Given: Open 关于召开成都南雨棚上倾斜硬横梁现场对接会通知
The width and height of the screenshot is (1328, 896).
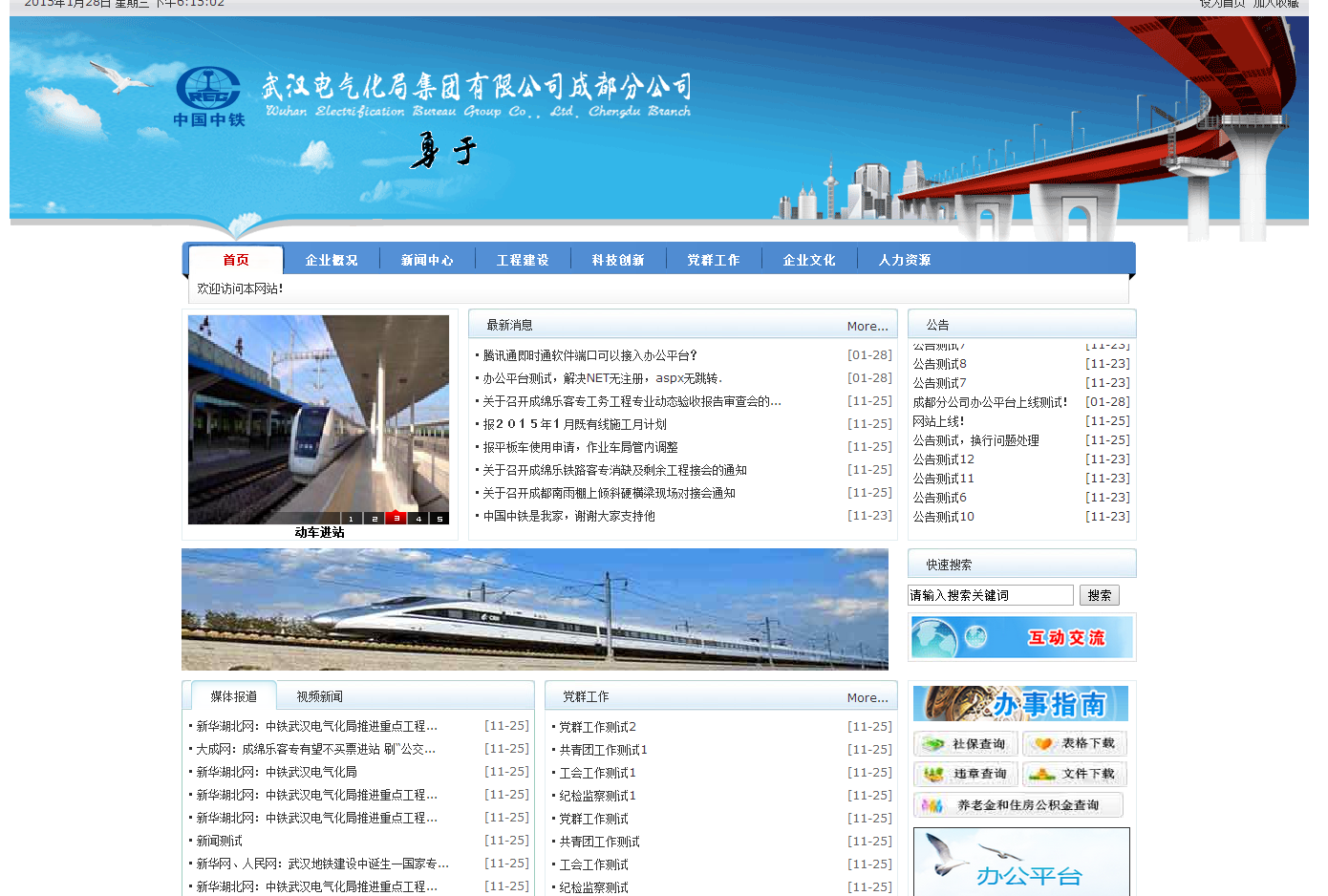Looking at the screenshot, I should click(x=609, y=493).
